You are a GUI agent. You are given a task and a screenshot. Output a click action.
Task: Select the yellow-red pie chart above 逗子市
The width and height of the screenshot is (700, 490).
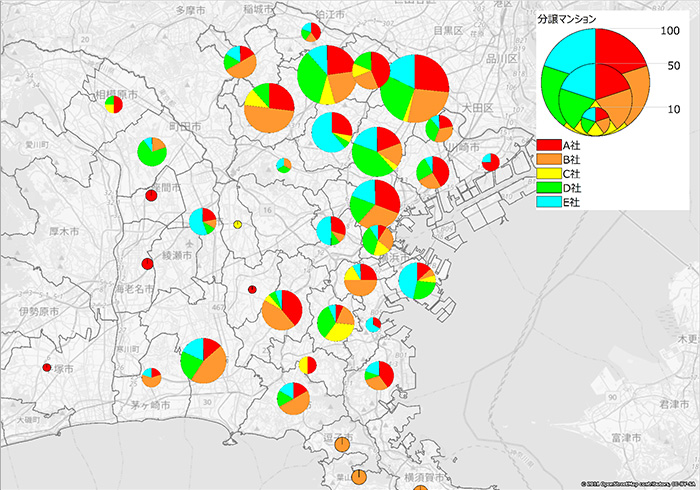click(x=307, y=366)
